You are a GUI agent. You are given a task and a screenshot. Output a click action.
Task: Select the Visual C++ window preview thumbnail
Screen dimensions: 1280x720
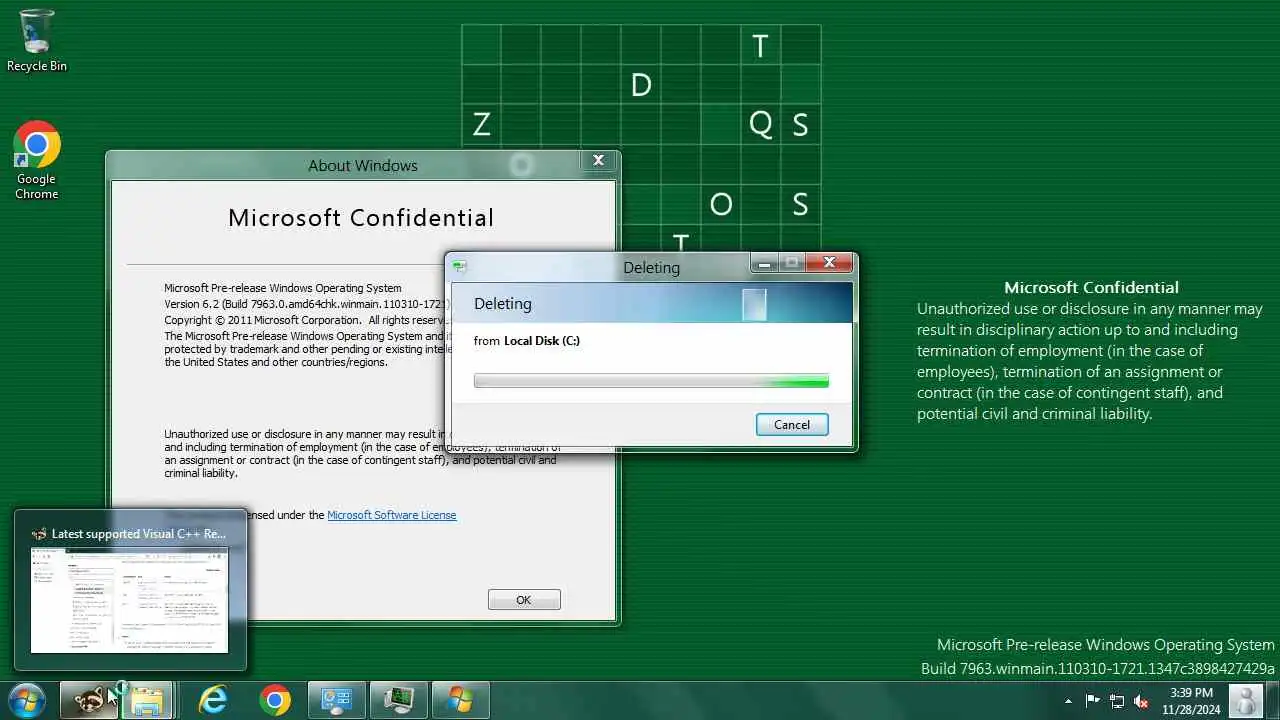(130, 600)
